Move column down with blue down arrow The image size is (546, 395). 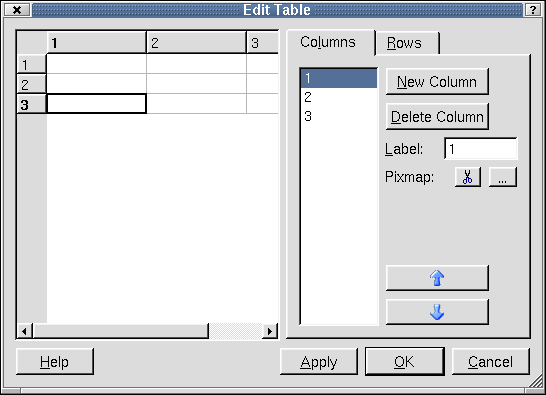tap(437, 312)
